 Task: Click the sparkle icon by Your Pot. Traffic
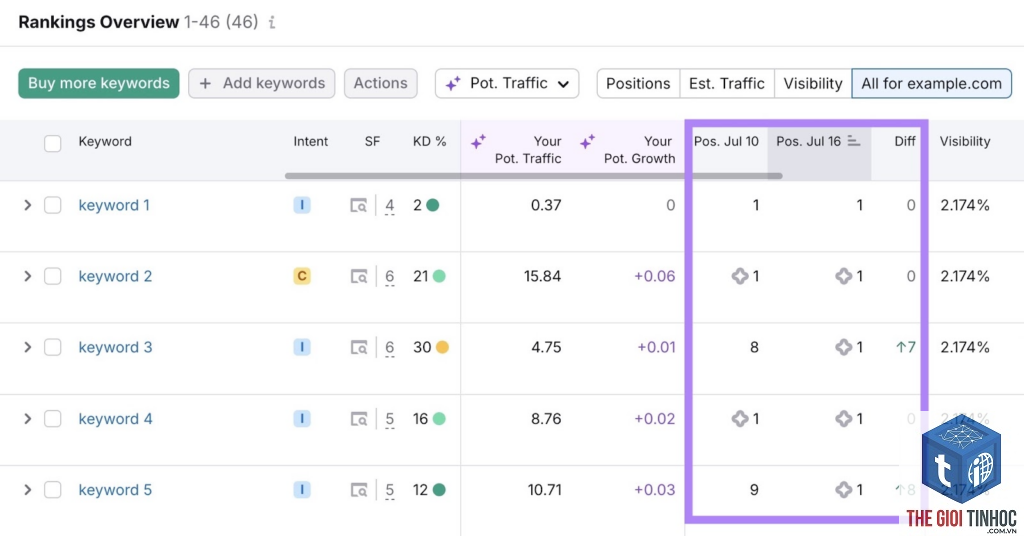tap(478, 141)
